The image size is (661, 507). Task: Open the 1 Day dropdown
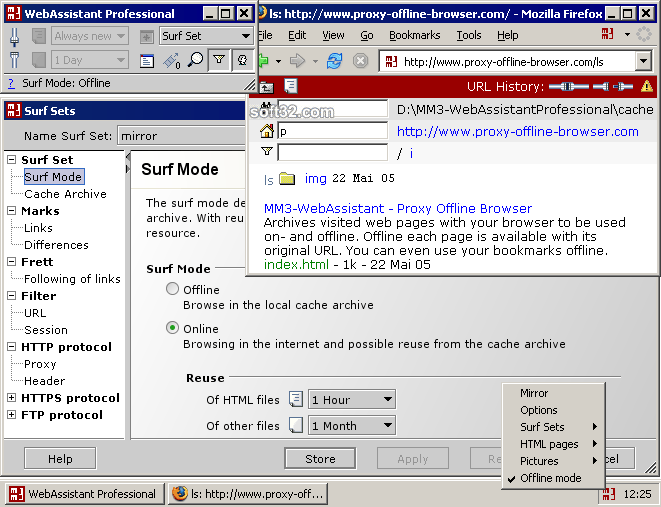pos(89,60)
